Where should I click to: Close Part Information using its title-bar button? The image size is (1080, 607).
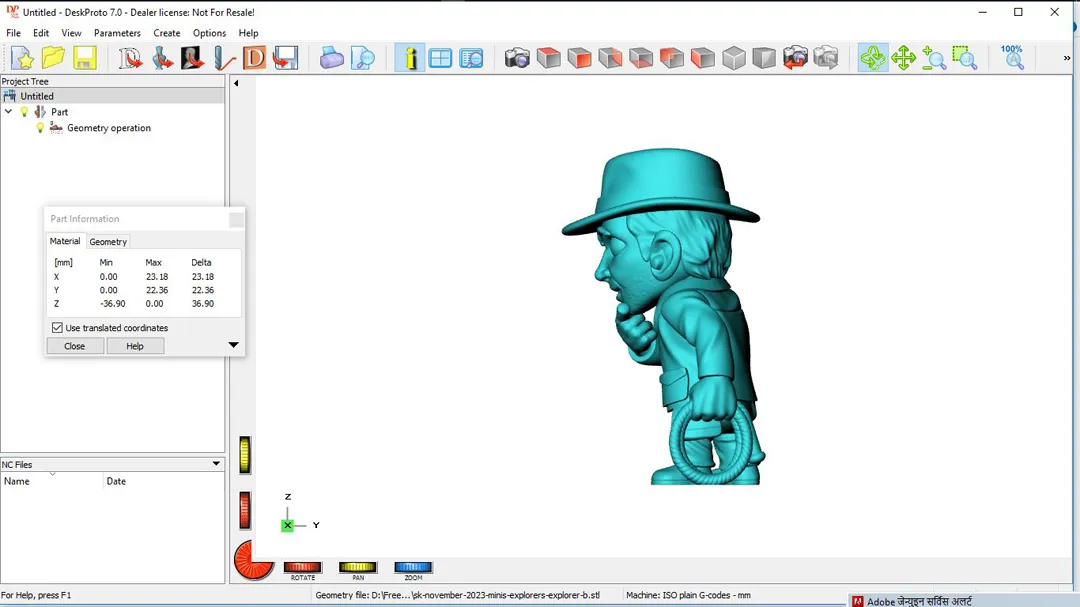click(236, 220)
